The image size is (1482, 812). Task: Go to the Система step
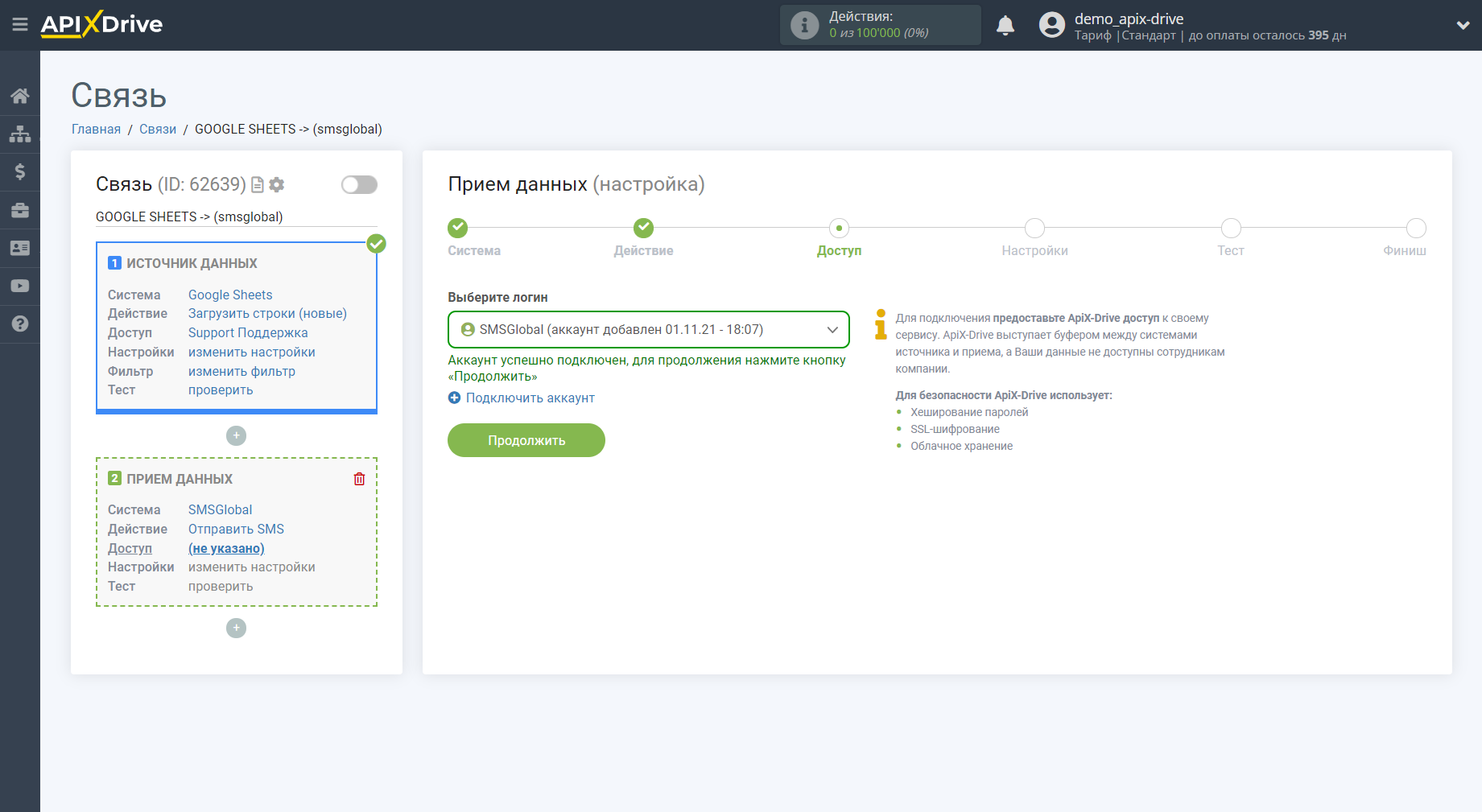[458, 229]
